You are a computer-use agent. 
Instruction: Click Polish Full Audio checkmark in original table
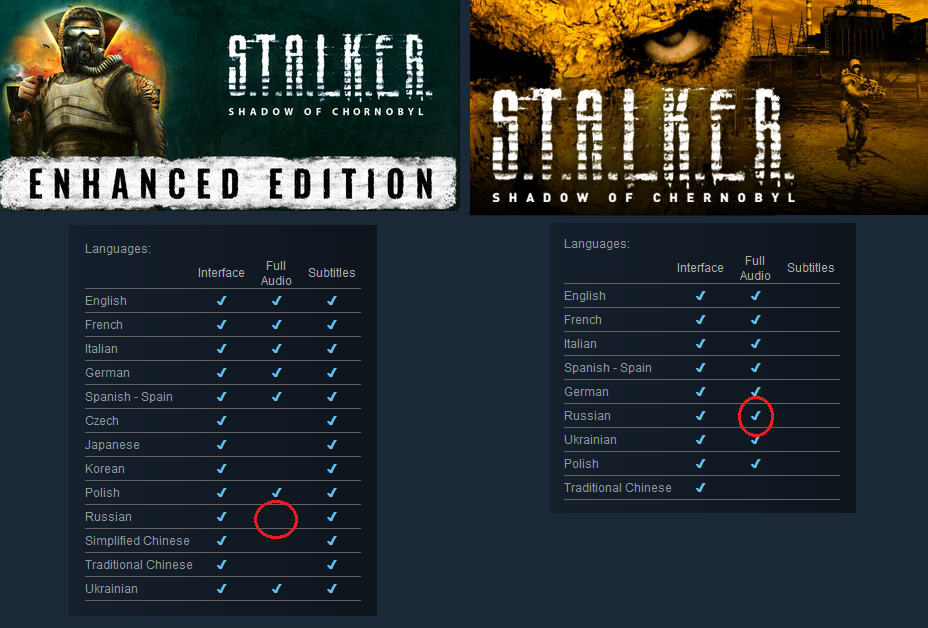point(756,464)
